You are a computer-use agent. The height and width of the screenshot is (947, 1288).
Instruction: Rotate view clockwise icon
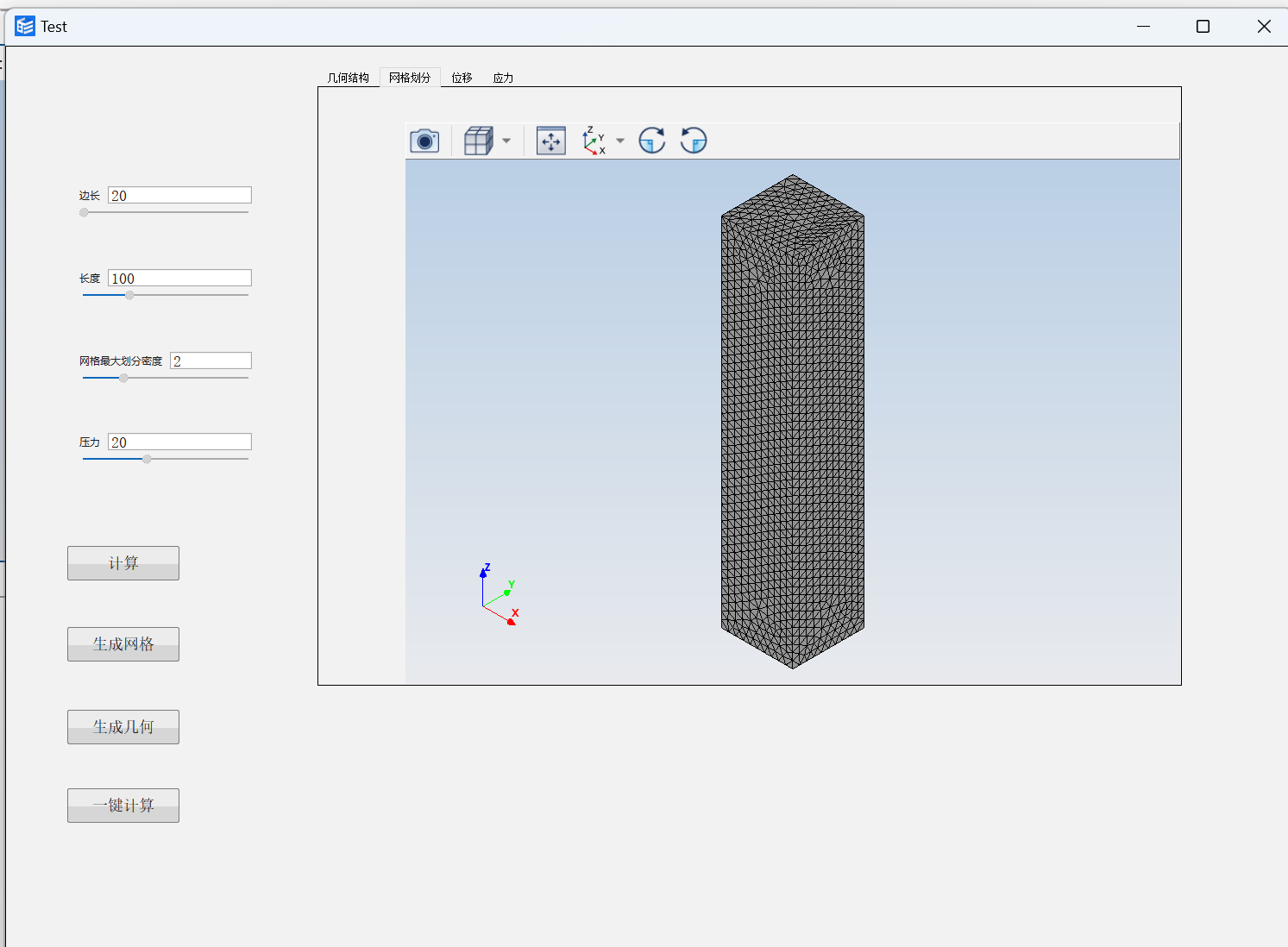(x=652, y=141)
